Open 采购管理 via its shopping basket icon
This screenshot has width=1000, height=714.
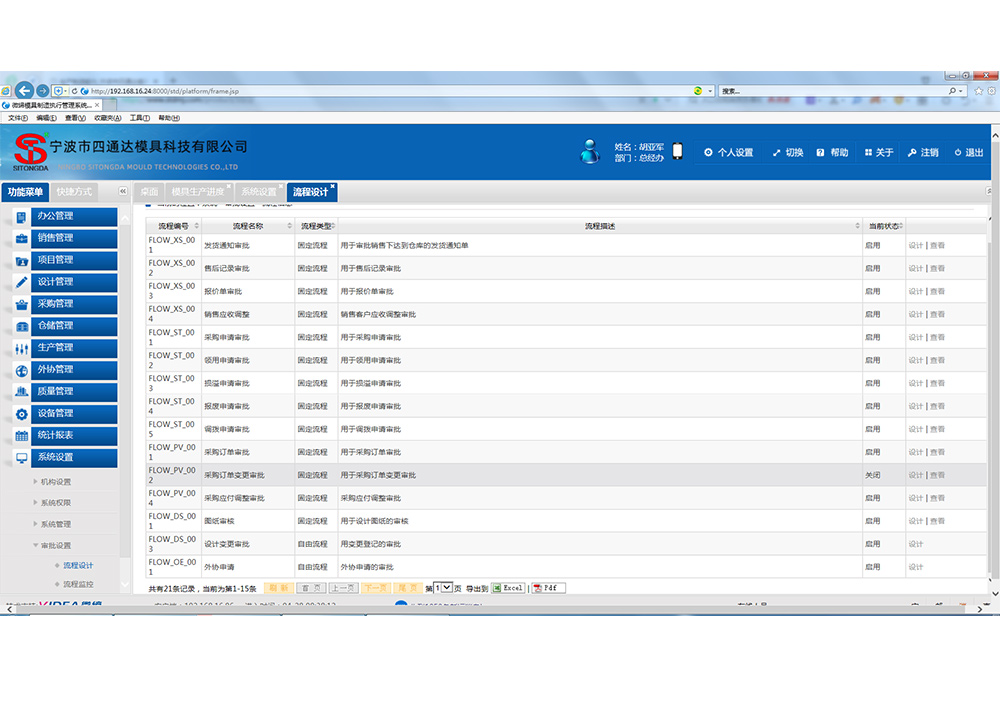coord(22,304)
